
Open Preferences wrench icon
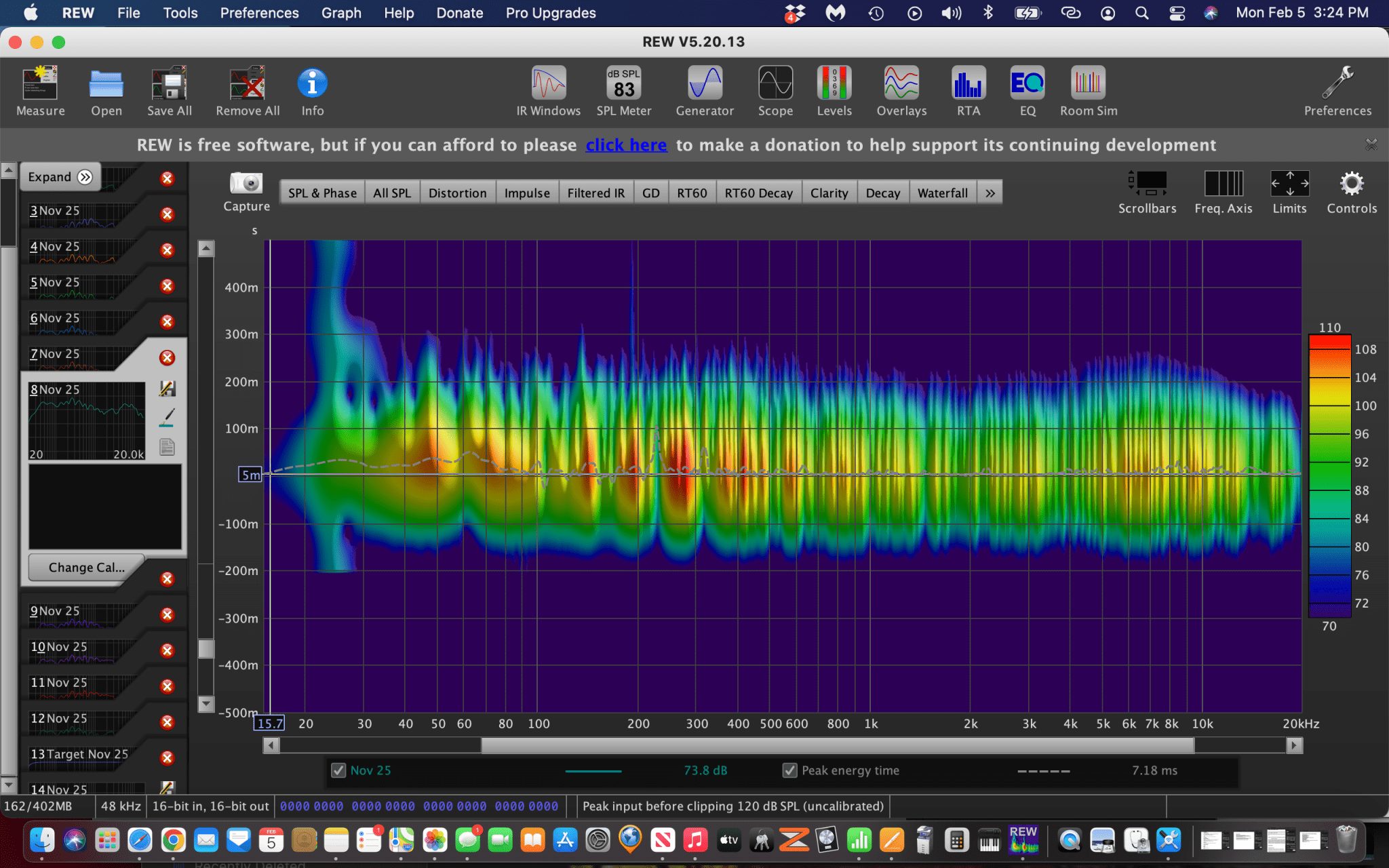pyautogui.click(x=1337, y=91)
